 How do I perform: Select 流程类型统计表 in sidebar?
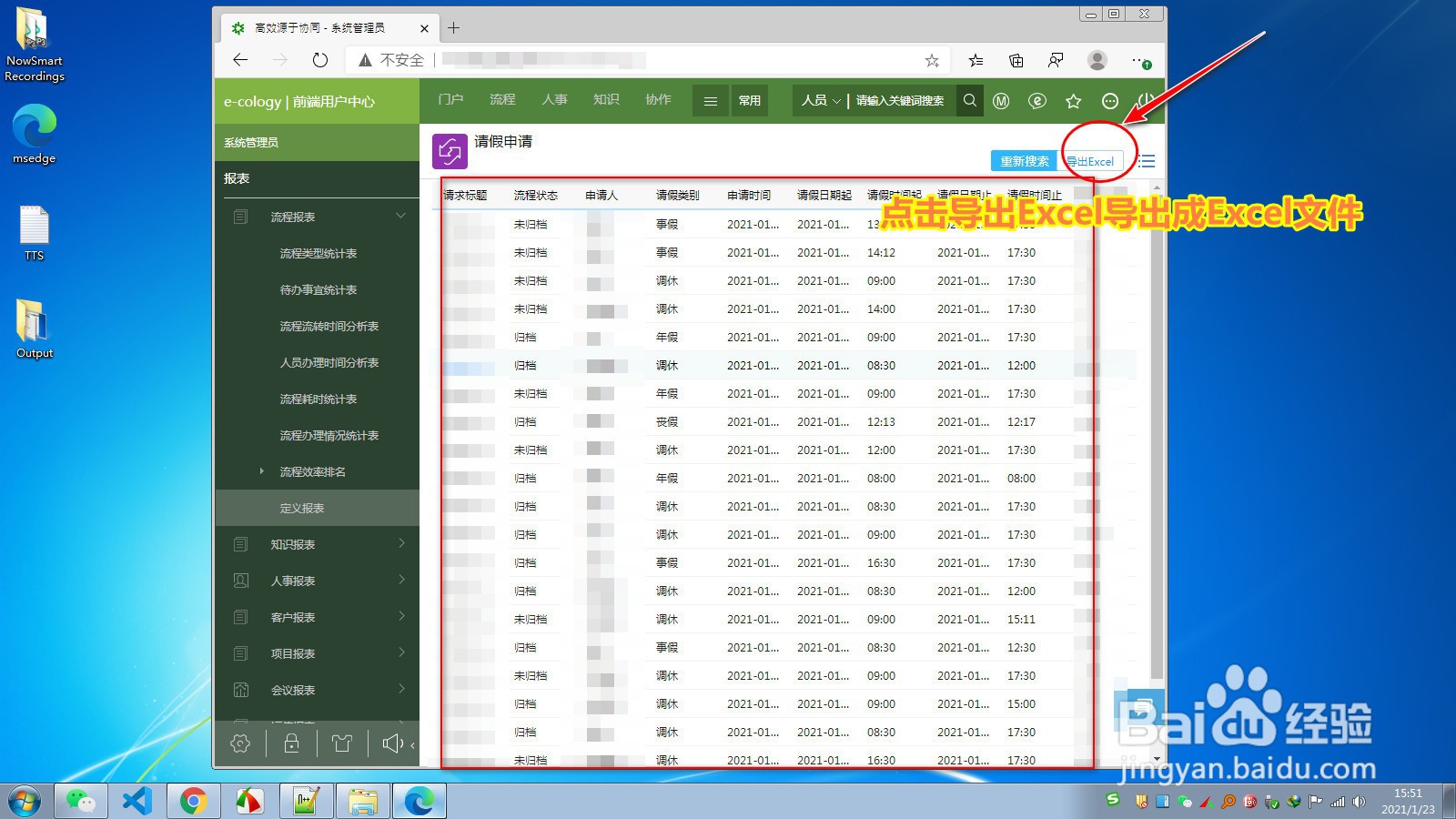318,253
